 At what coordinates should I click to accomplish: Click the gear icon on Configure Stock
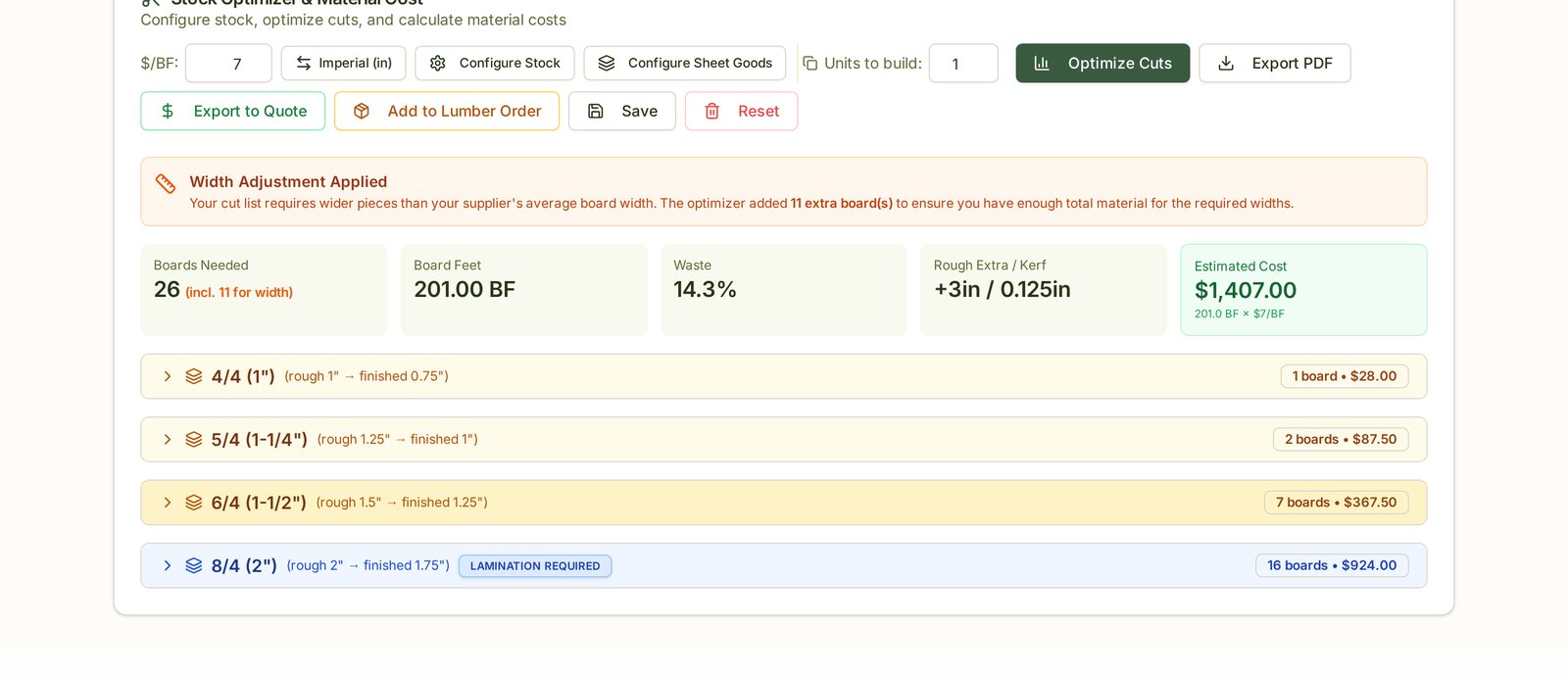438,63
